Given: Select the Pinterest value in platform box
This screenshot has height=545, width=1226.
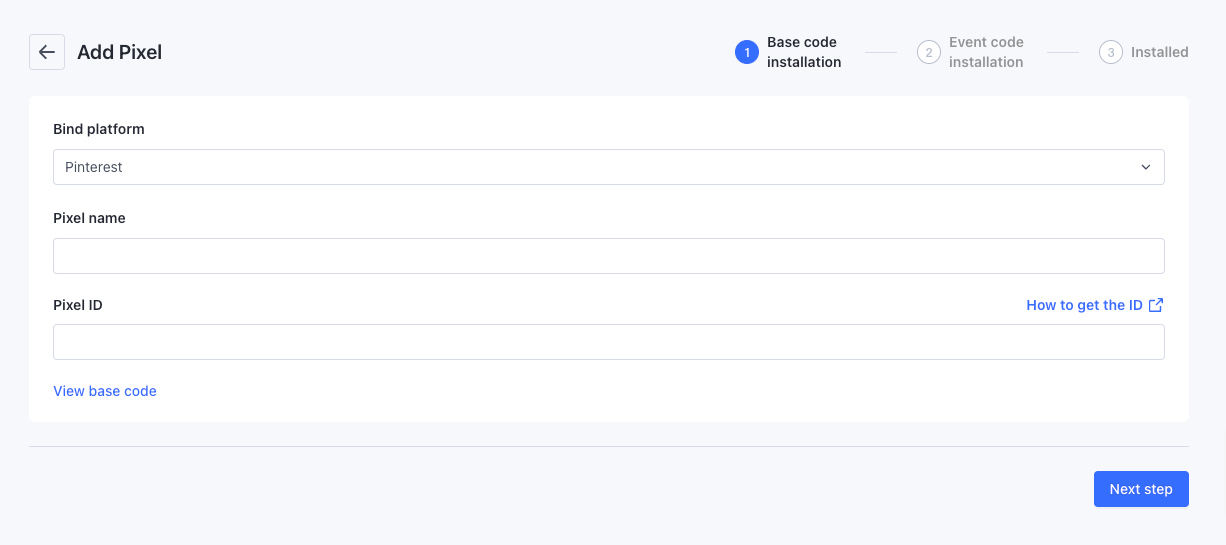Looking at the screenshot, I should [x=94, y=167].
